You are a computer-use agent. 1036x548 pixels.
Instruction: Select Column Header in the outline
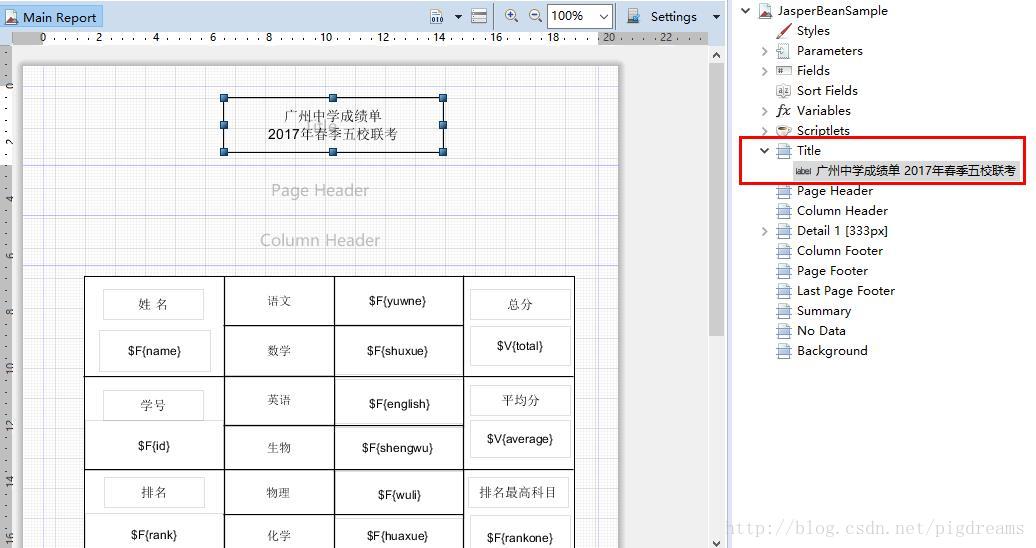(842, 211)
